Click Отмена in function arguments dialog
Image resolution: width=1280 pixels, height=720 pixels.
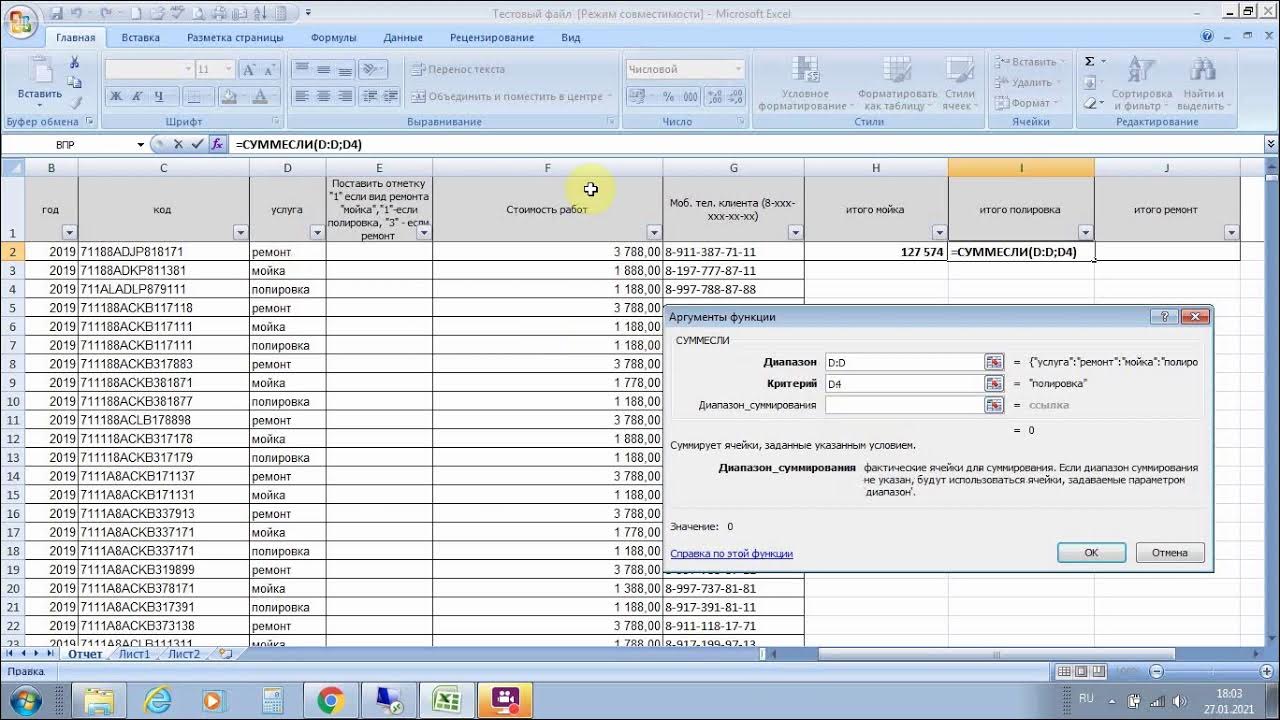(x=1169, y=552)
